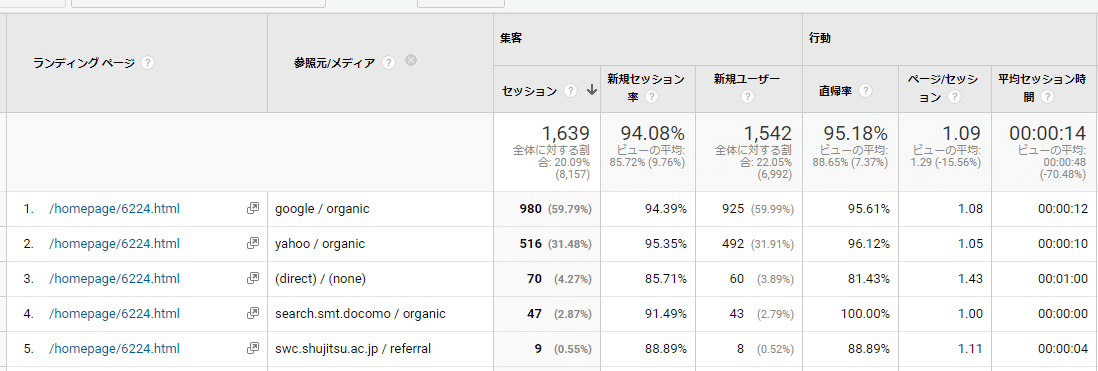Open external link icon for search.smt.docomo row
Screen dimensions: 1098x371
(253, 314)
